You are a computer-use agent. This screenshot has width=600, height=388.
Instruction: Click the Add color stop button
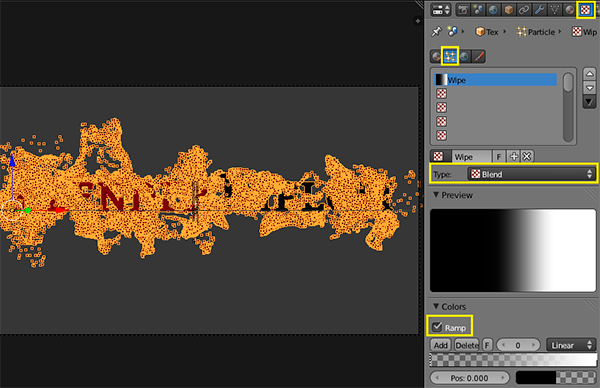(x=440, y=345)
